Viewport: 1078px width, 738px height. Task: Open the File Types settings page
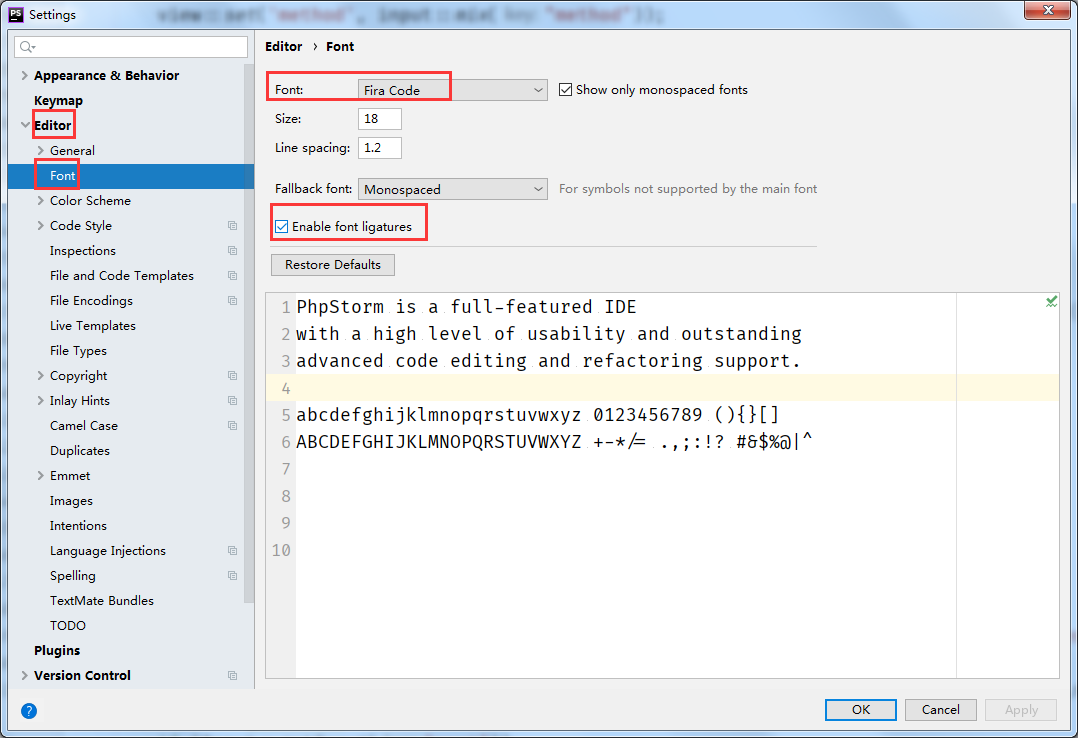pos(78,351)
